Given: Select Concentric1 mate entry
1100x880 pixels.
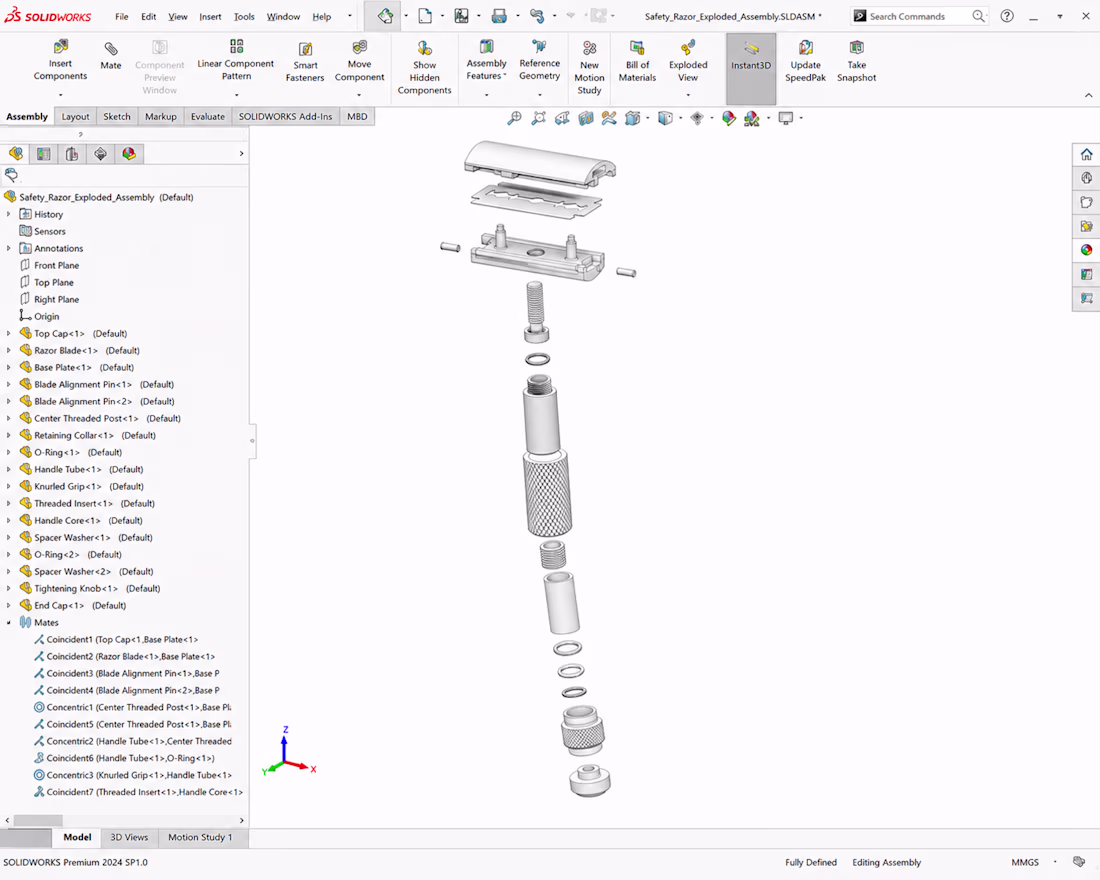Looking at the screenshot, I should point(133,707).
